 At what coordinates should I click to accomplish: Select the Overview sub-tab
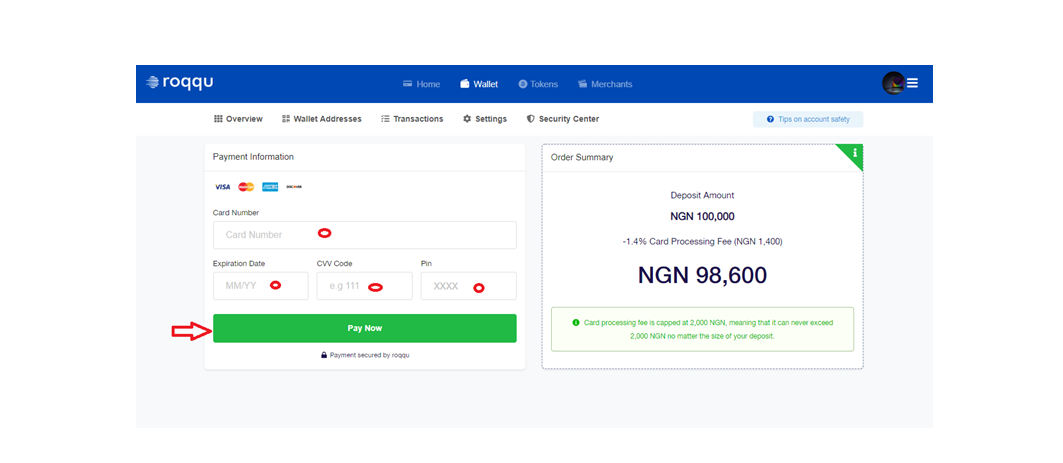(238, 119)
